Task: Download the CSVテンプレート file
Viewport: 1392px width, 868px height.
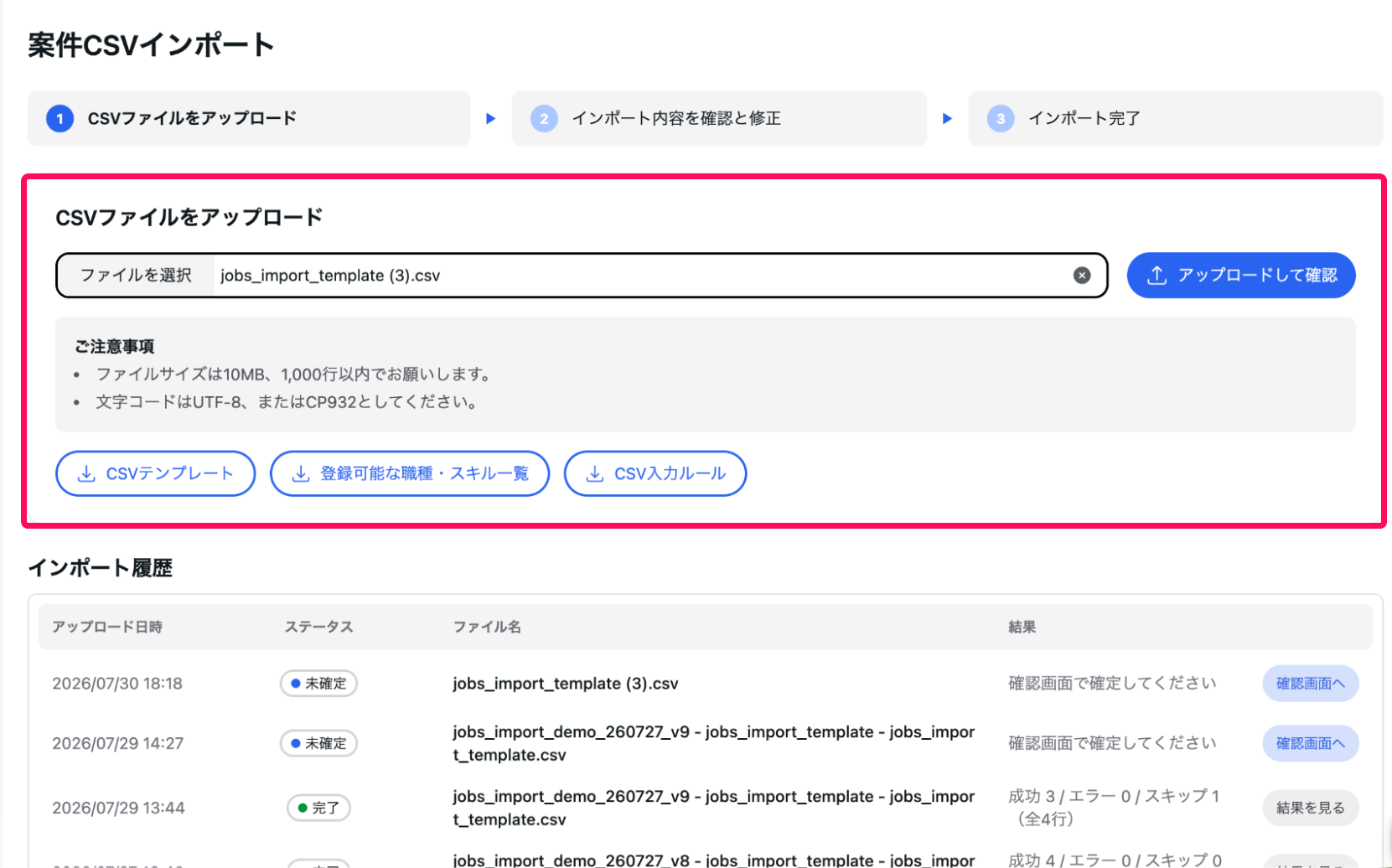Action: tap(155, 473)
